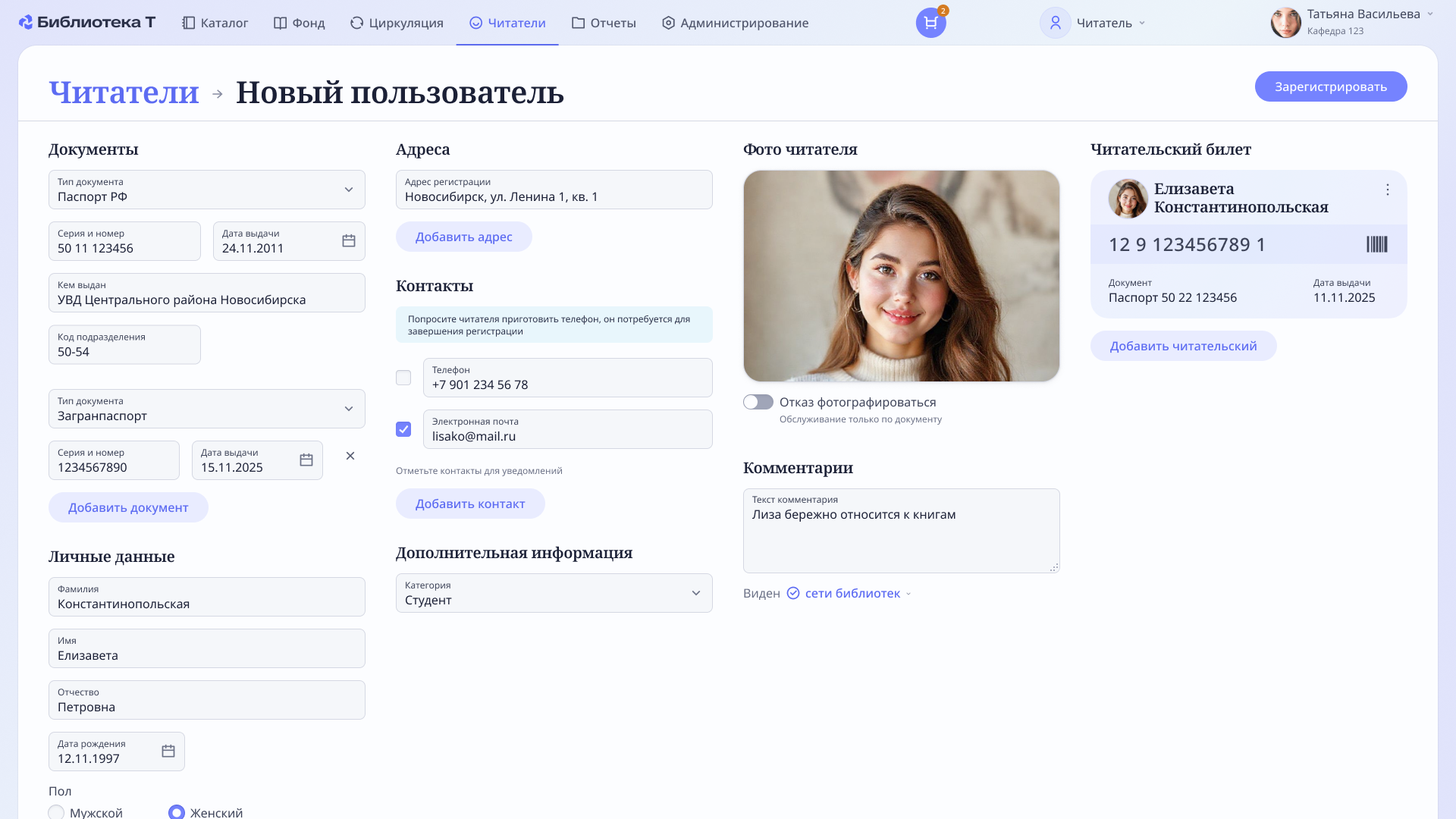Click in the Текст комментария field
The height and width of the screenshot is (819, 1456).
tap(901, 538)
